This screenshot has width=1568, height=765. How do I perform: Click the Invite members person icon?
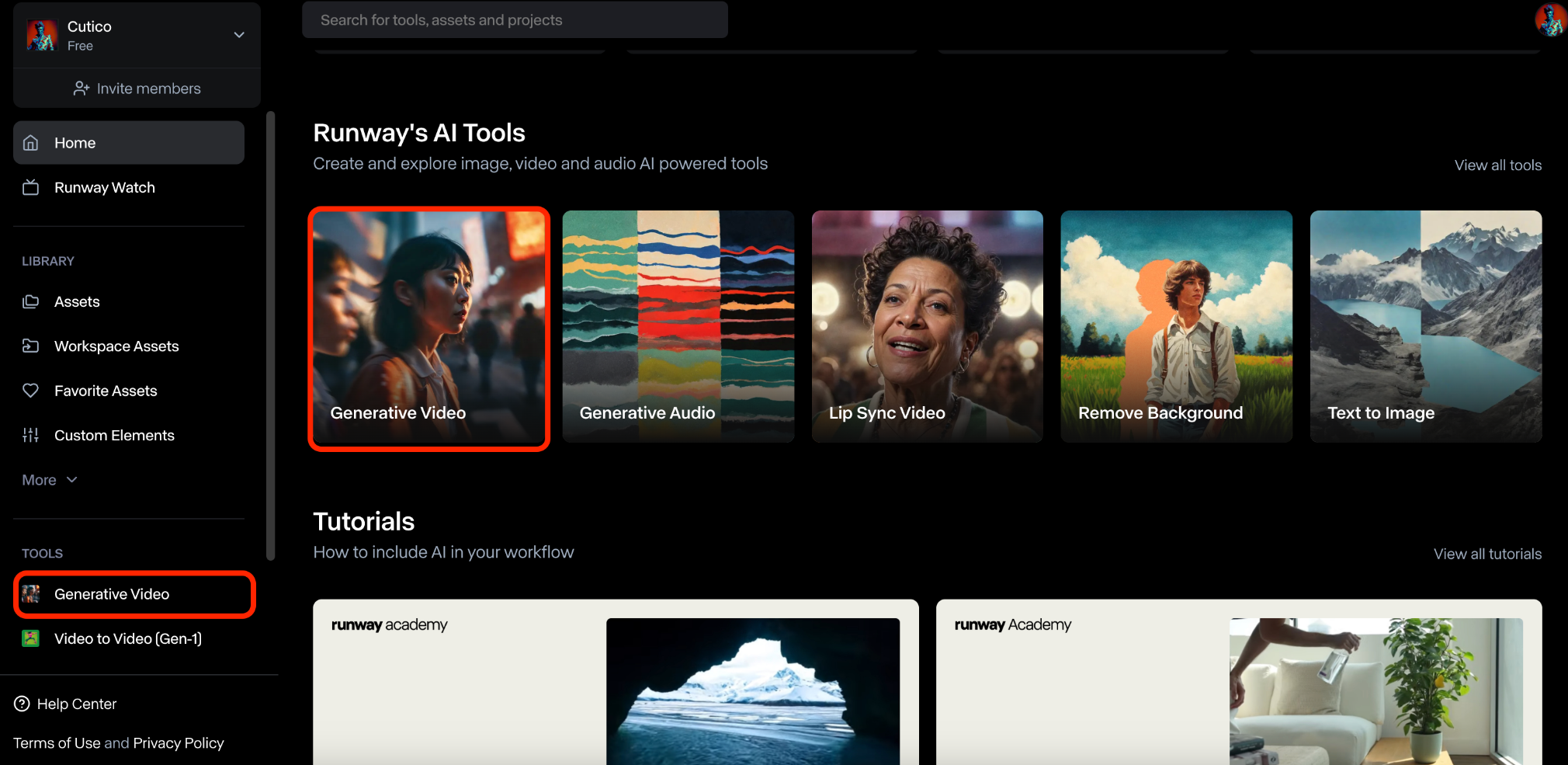[82, 89]
